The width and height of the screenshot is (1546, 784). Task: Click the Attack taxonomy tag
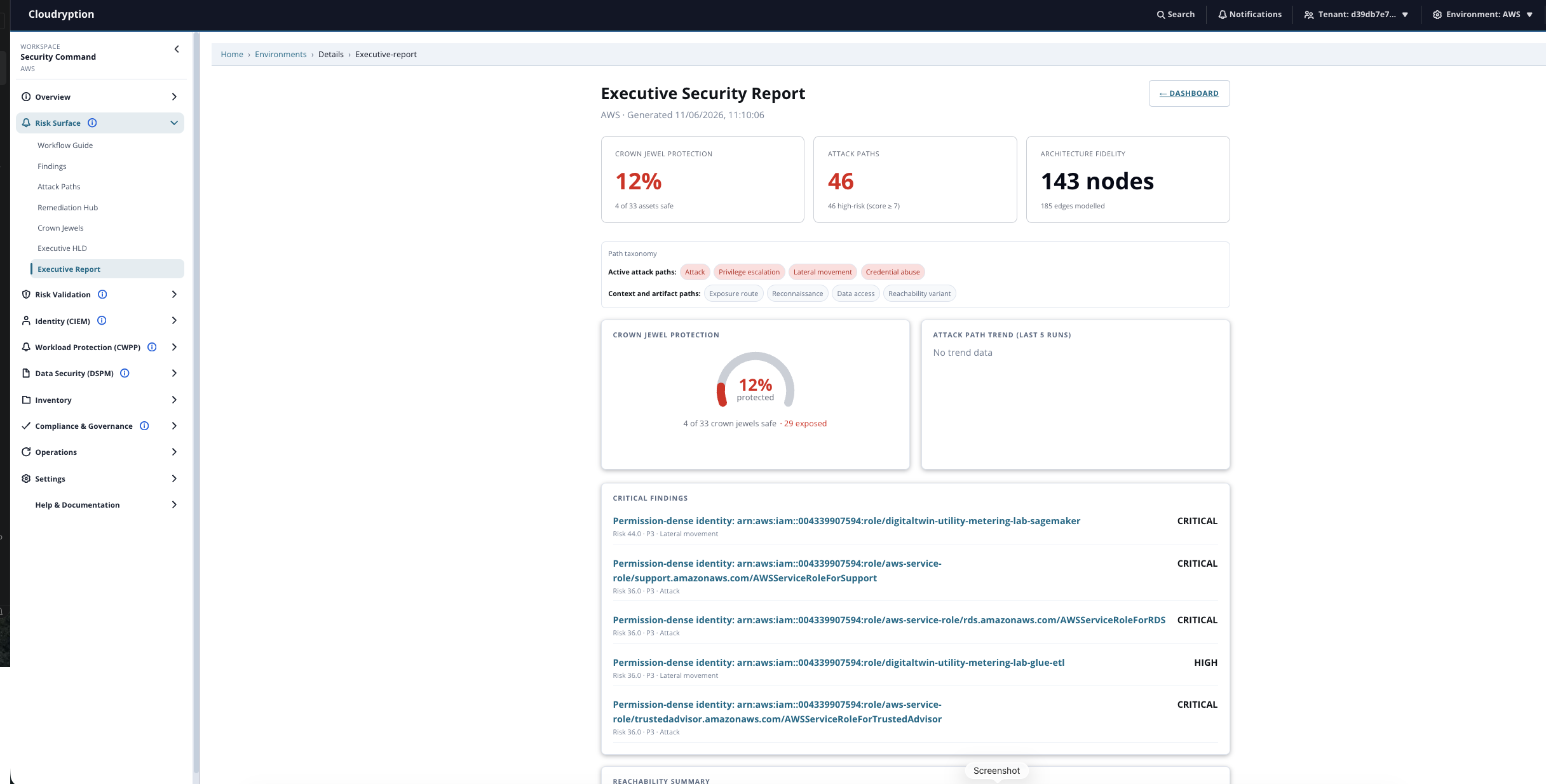click(x=695, y=272)
